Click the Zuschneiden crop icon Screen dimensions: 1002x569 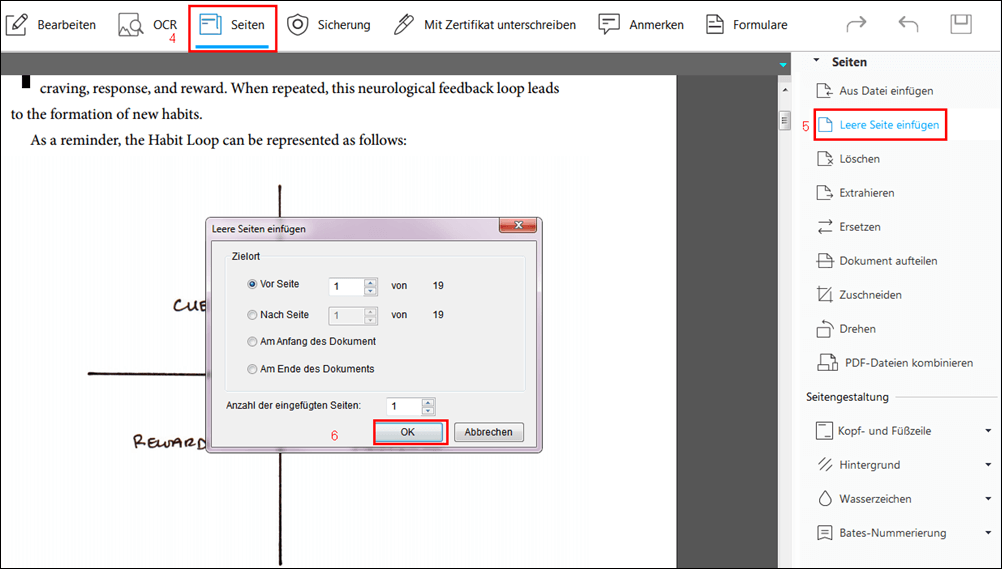point(825,295)
